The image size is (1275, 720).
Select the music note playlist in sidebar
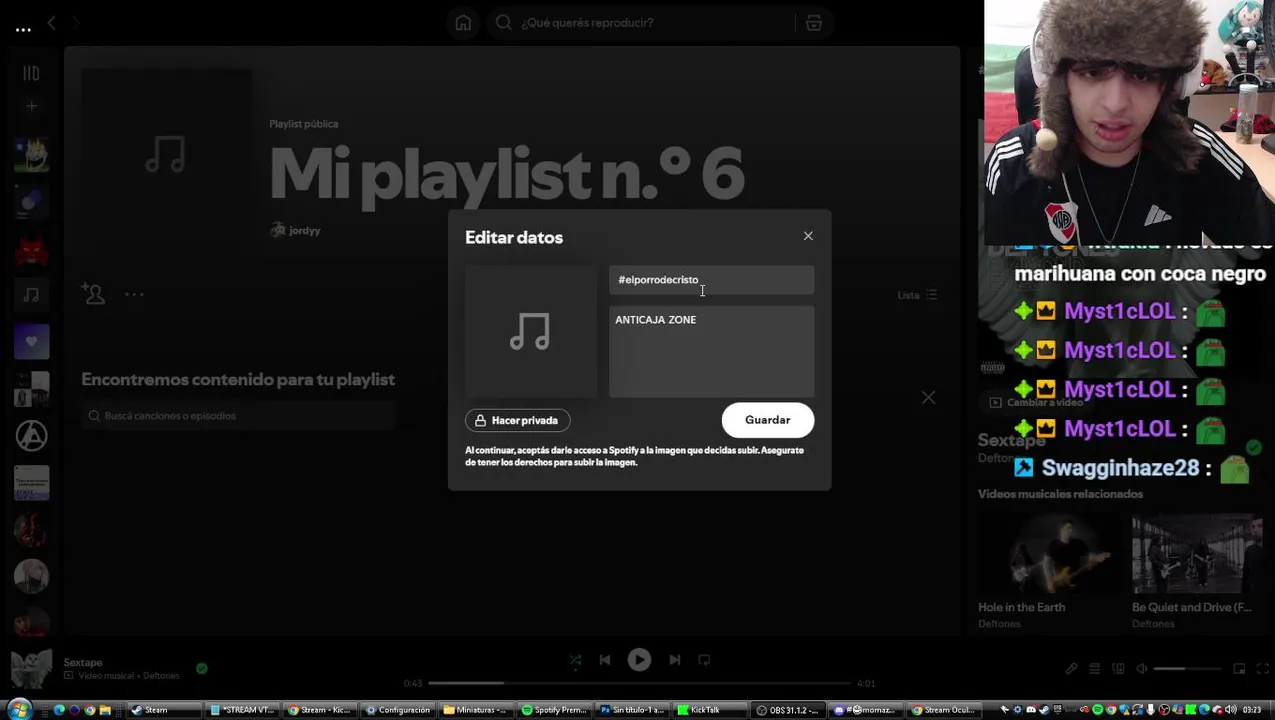pos(31,295)
